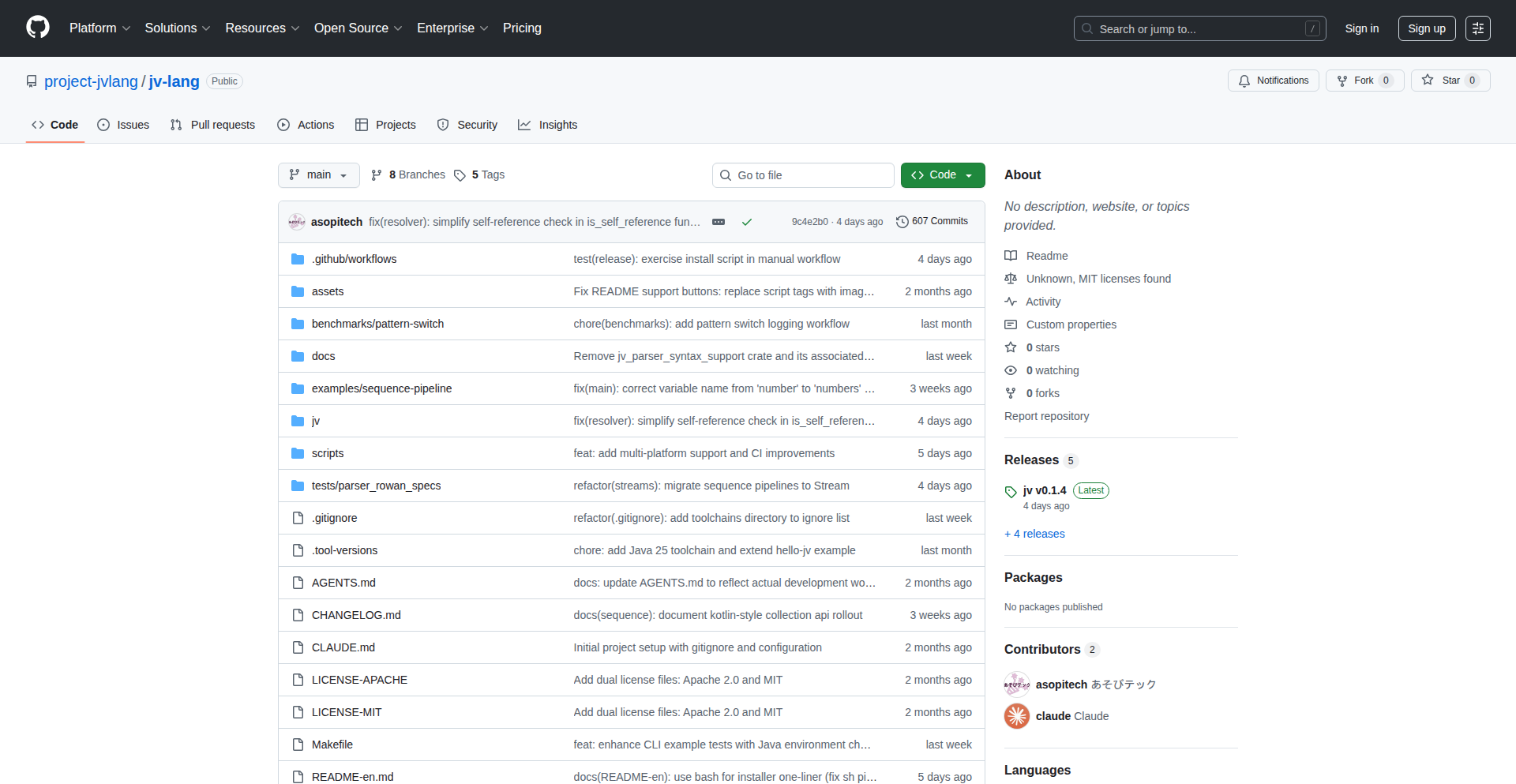Open the Issues tab

click(123, 125)
